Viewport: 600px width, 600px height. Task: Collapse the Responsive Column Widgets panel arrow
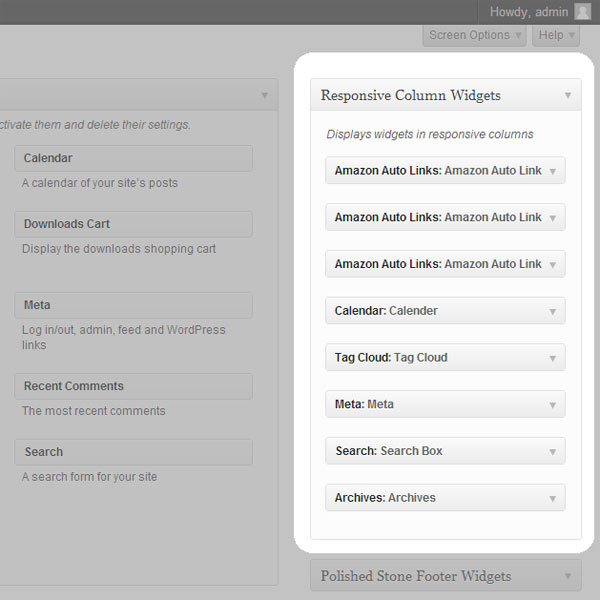point(568,96)
